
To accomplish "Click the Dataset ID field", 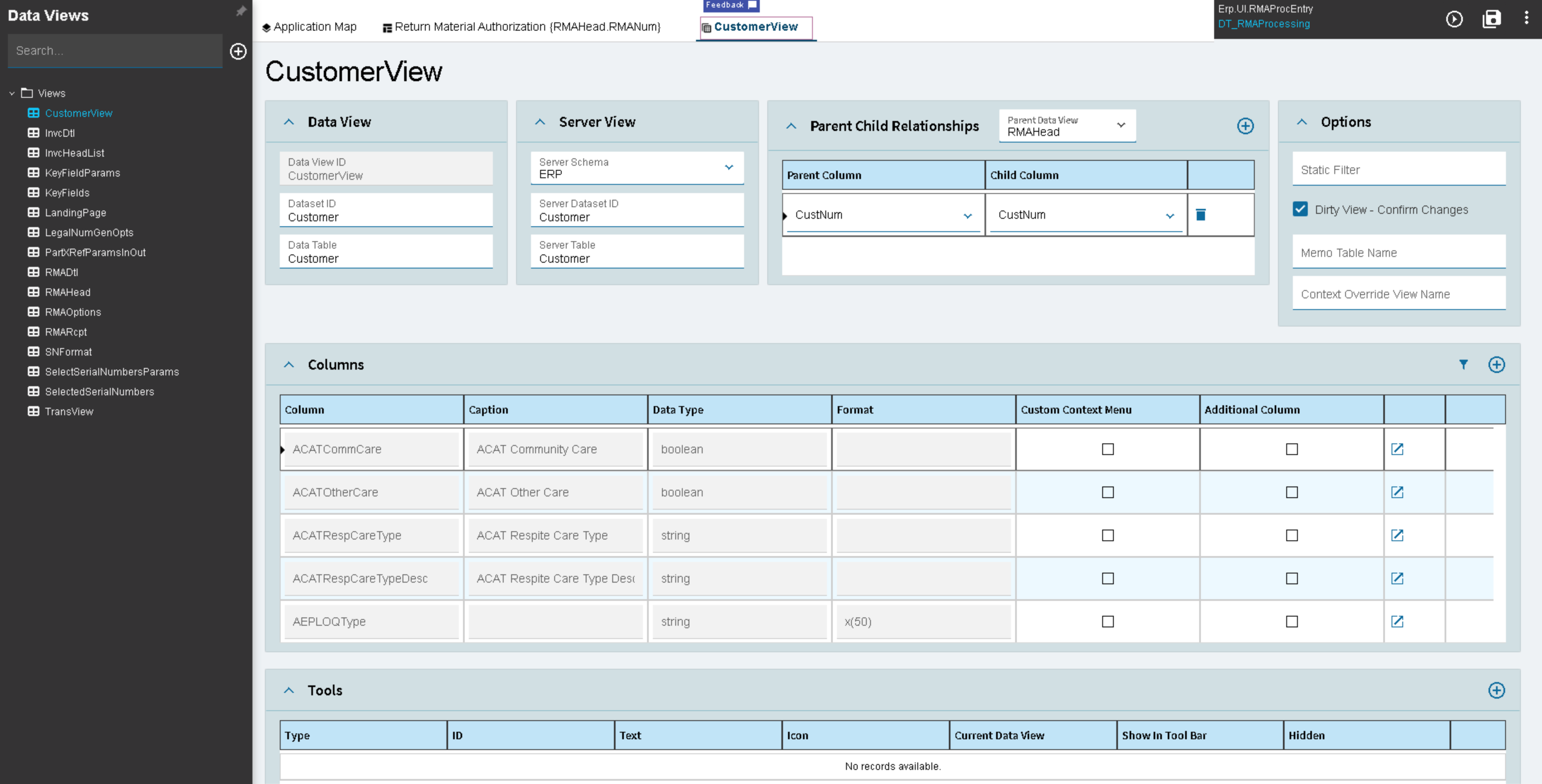I will [x=385, y=210].
